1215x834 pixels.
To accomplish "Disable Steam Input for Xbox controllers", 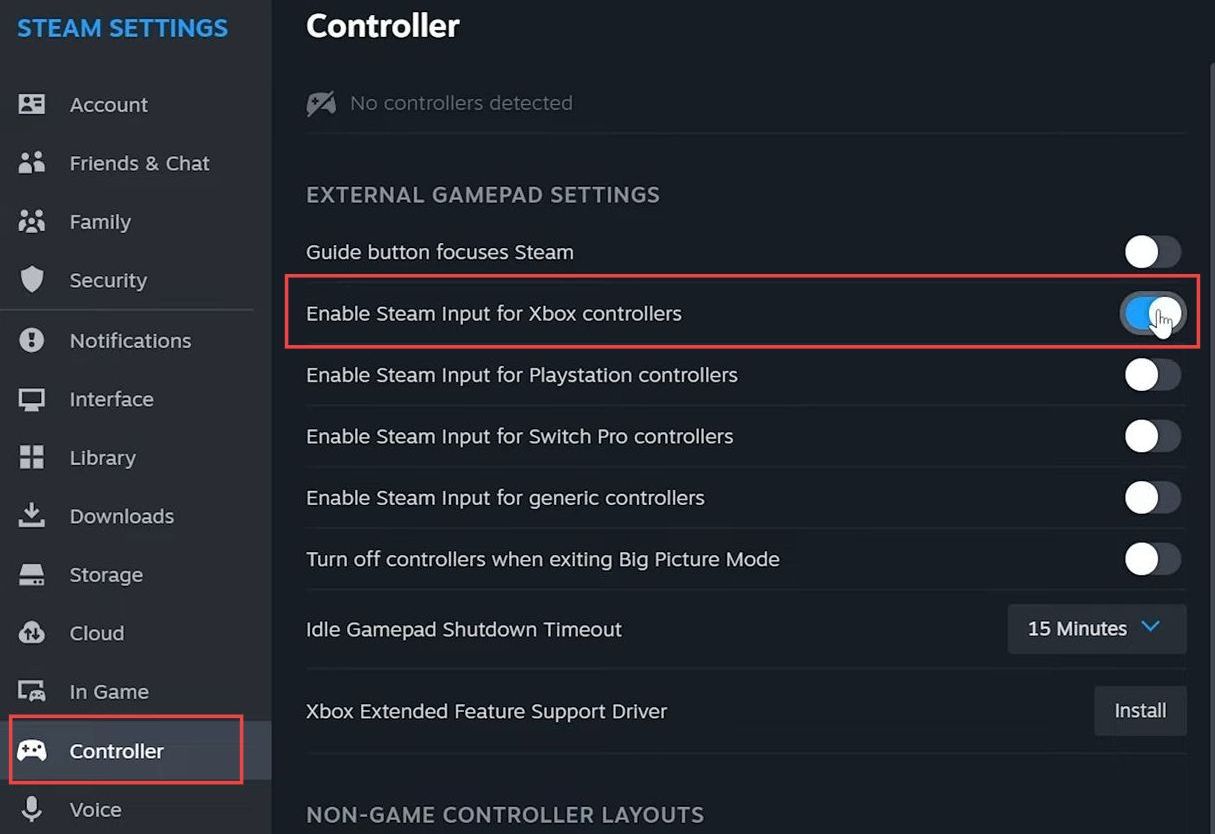I will point(1152,313).
